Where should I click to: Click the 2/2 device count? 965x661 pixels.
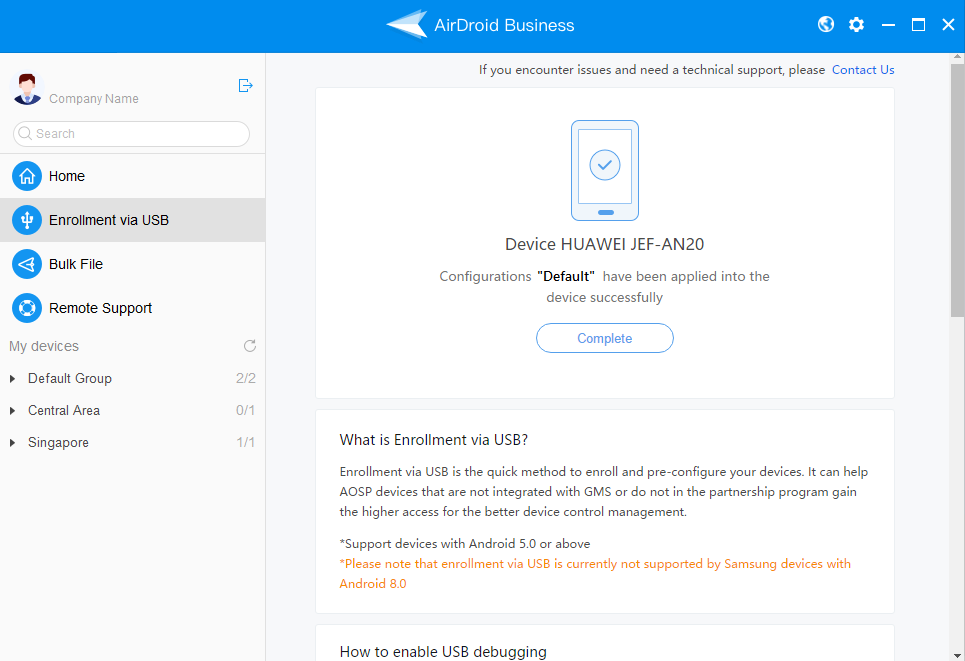(x=246, y=378)
